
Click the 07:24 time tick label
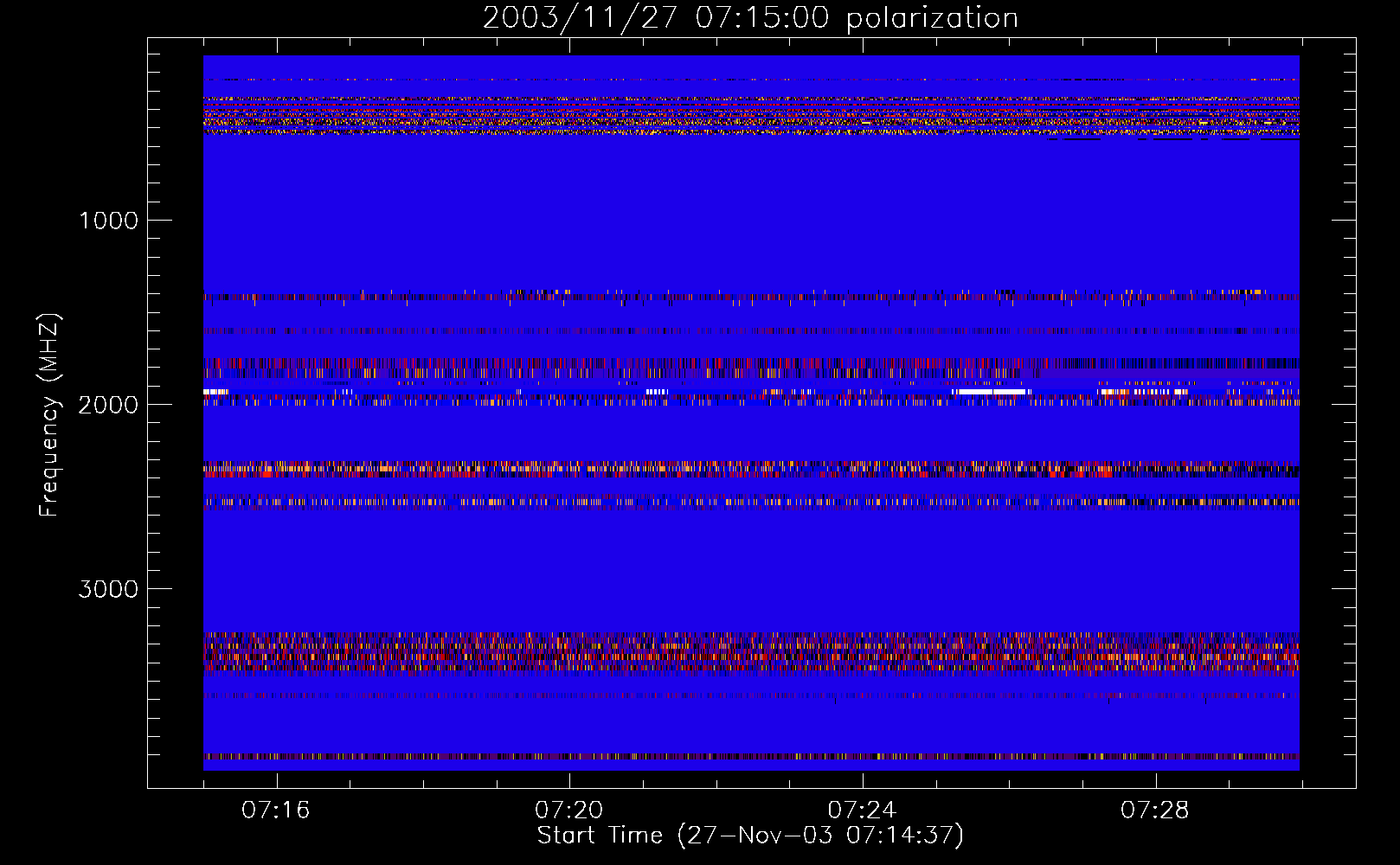(862, 811)
